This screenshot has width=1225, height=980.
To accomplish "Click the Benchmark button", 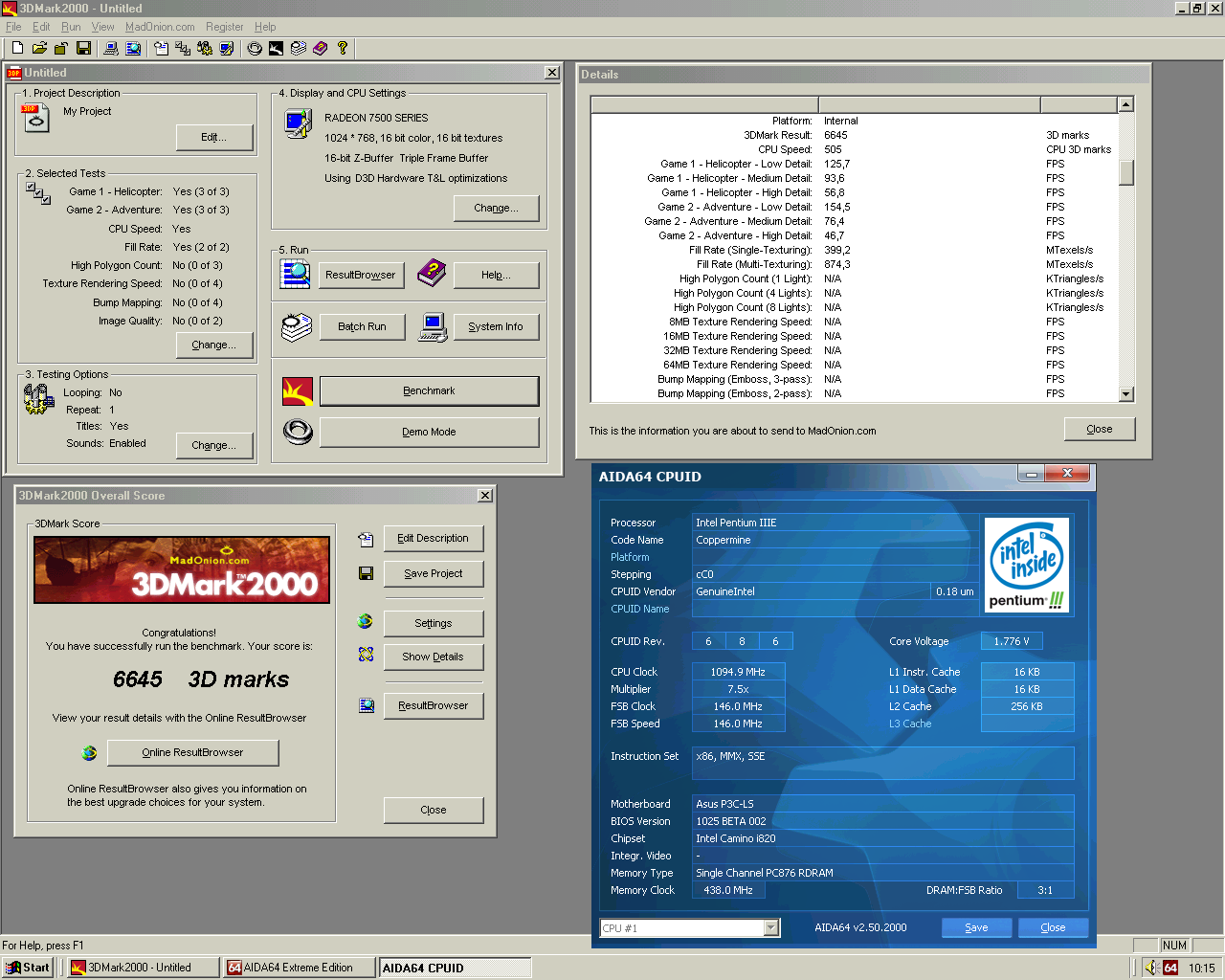I will pos(429,391).
